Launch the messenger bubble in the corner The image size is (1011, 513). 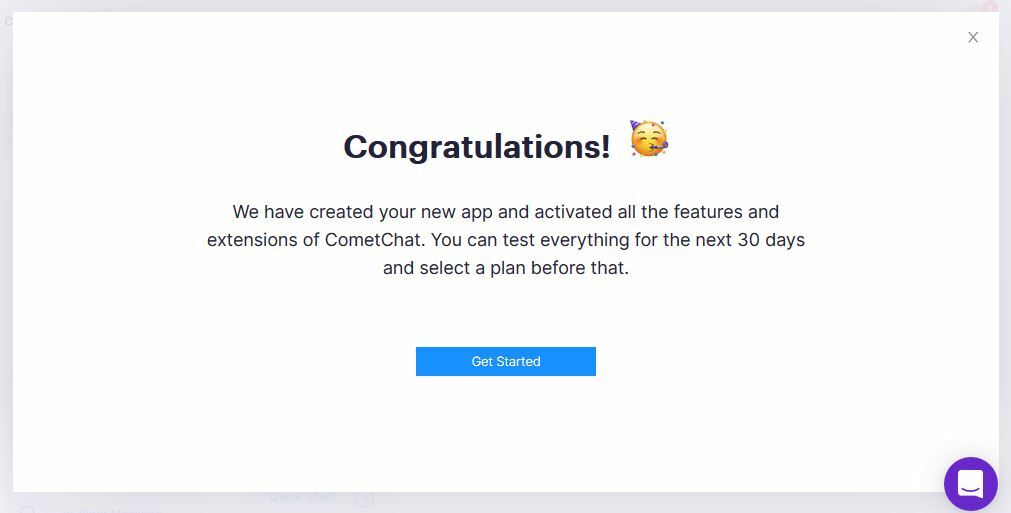[970, 484]
